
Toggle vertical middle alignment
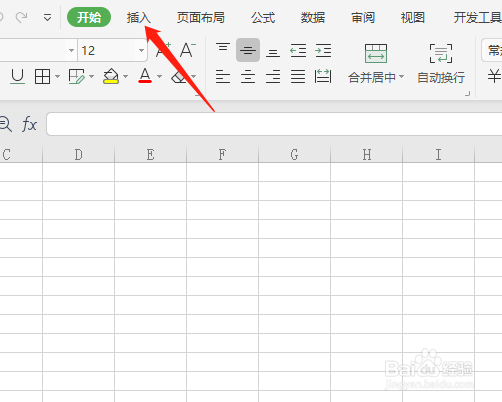pyautogui.click(x=248, y=50)
